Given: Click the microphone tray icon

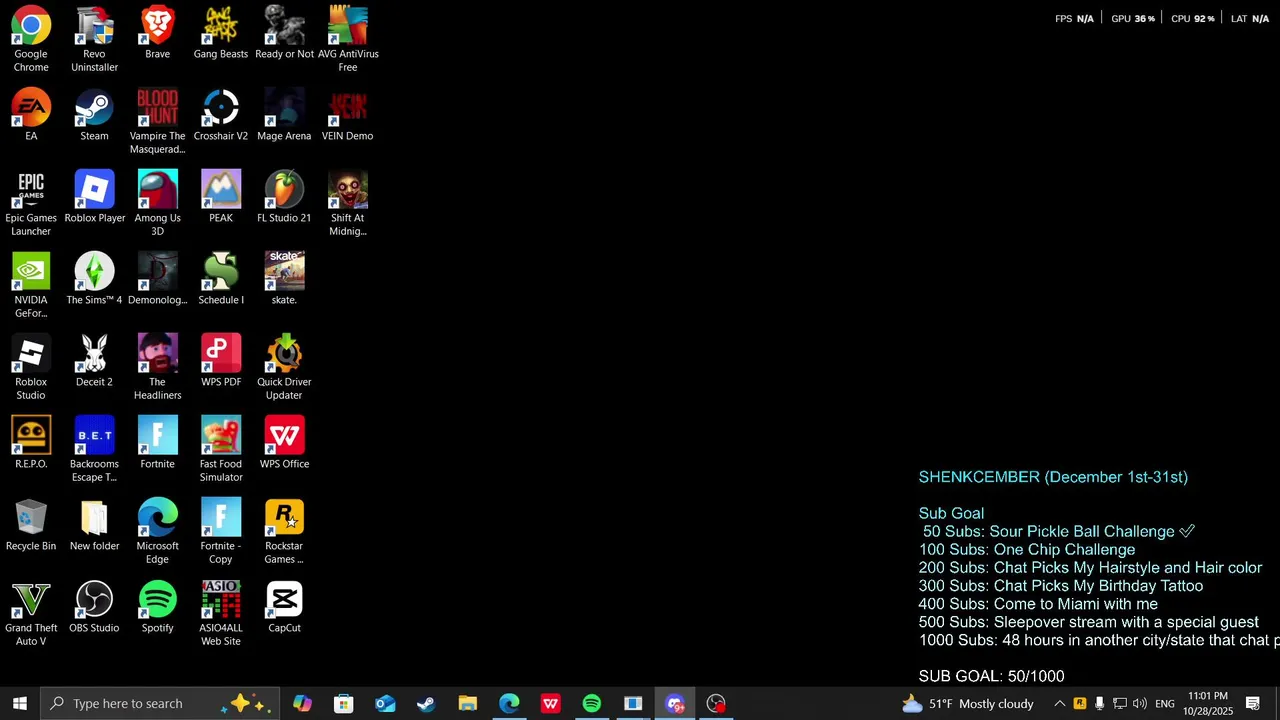Looking at the screenshot, I should pos(1100,704).
